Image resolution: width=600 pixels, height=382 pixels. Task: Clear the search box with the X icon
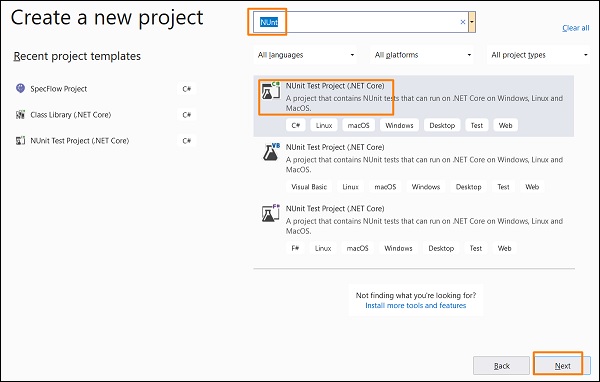coord(463,22)
